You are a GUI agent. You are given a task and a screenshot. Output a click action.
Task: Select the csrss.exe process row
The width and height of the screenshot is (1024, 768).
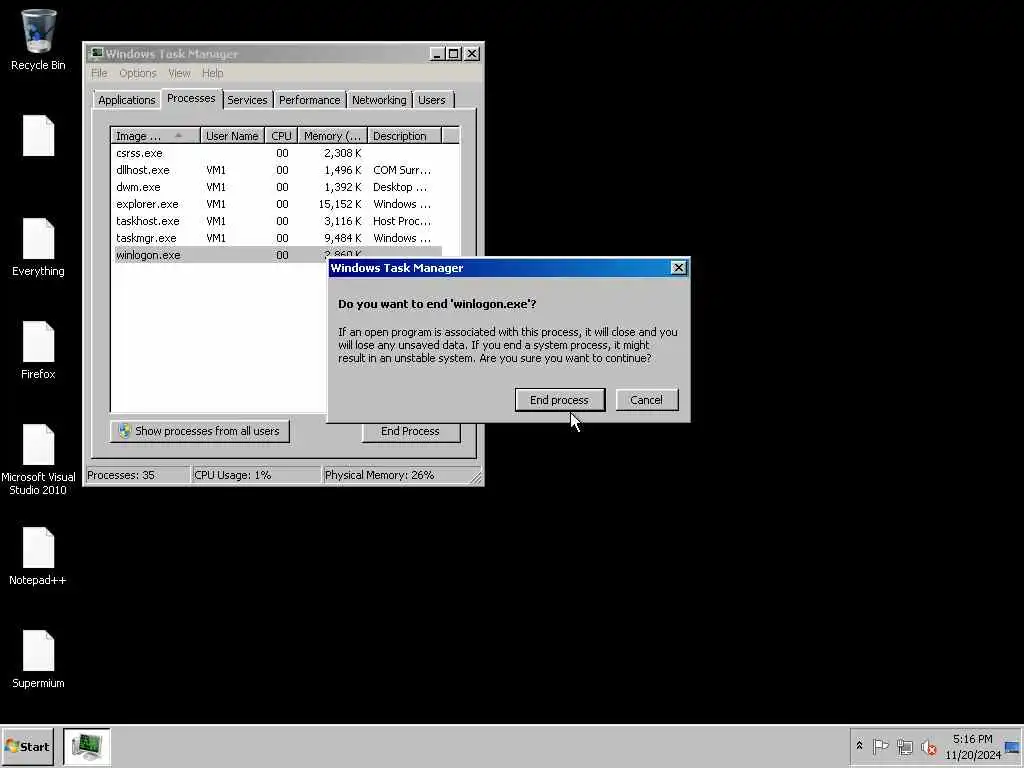click(278, 153)
